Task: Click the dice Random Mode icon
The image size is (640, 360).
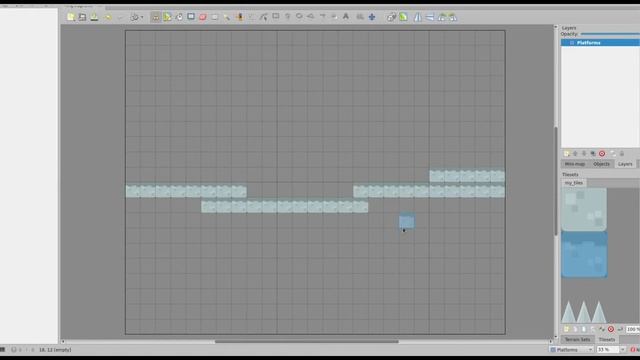Action: pos(391,17)
